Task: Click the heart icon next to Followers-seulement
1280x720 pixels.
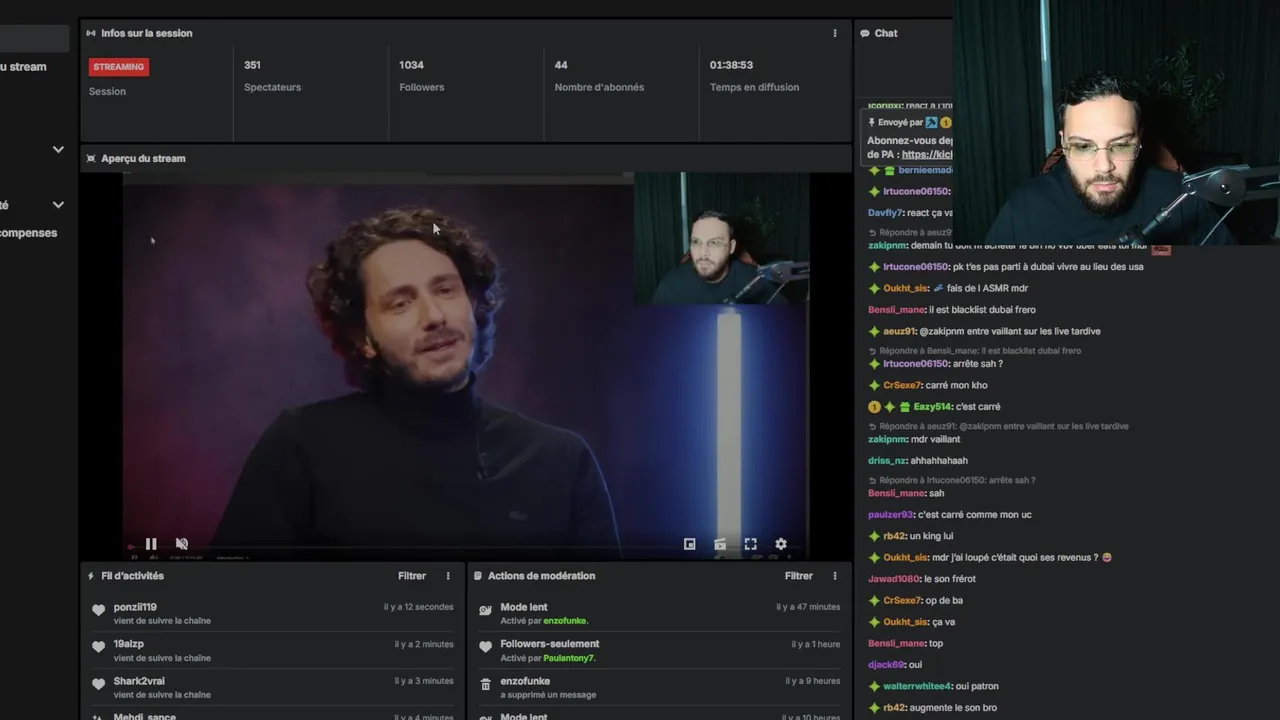Action: point(485,647)
